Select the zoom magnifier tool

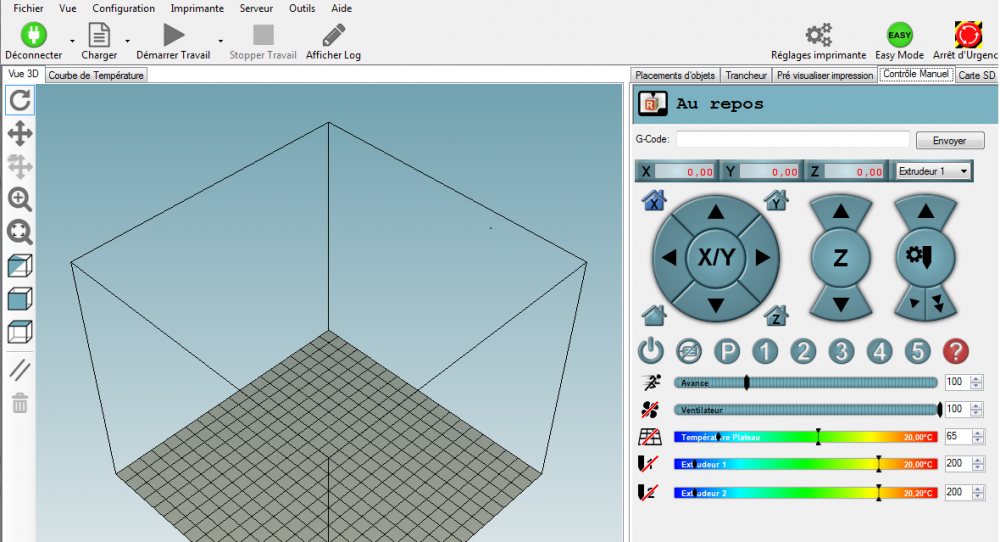(20, 200)
